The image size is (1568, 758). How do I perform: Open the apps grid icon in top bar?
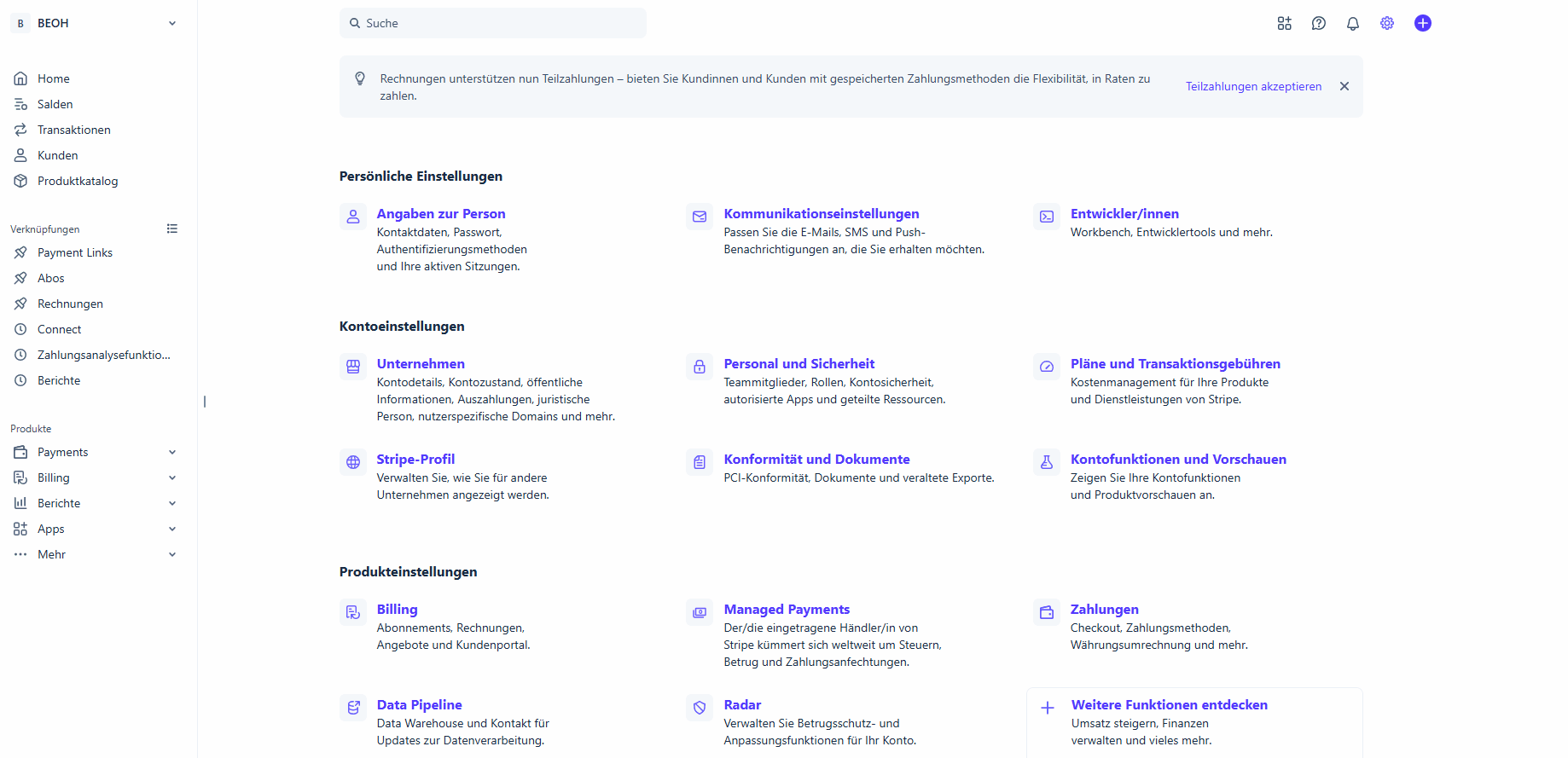coord(1284,23)
